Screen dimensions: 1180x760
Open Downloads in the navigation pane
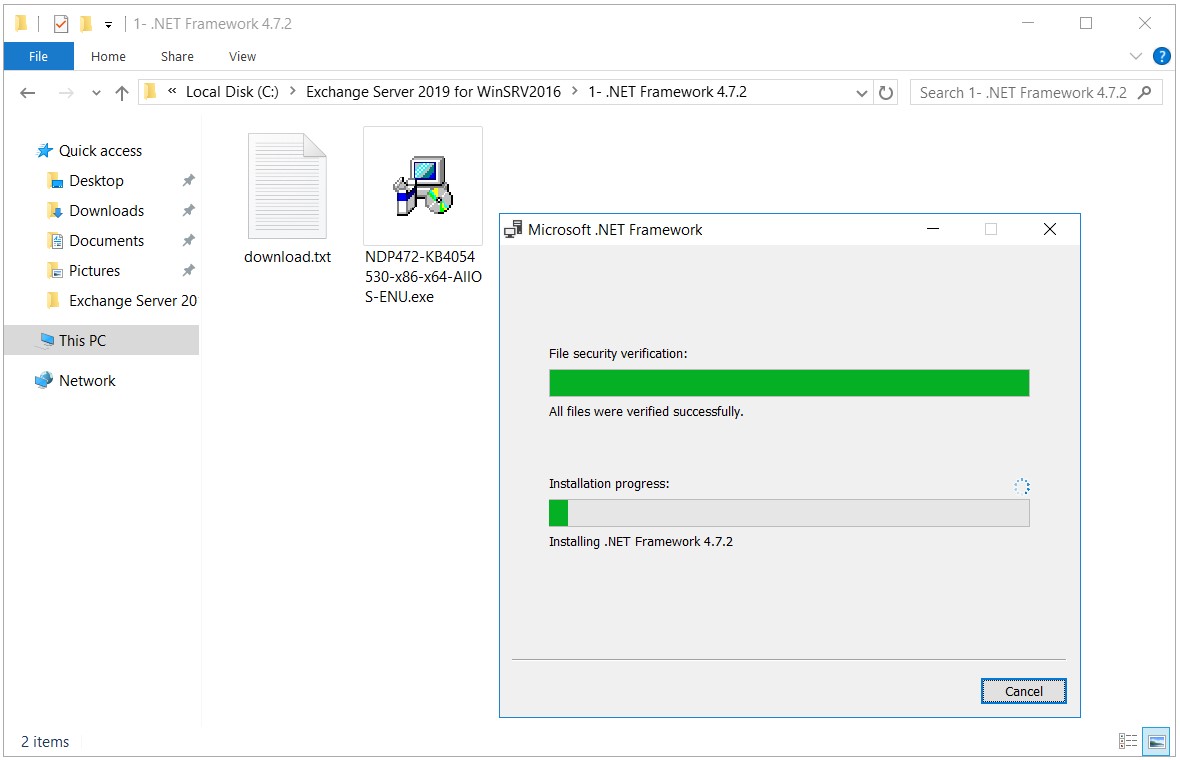pyautogui.click(x=106, y=211)
